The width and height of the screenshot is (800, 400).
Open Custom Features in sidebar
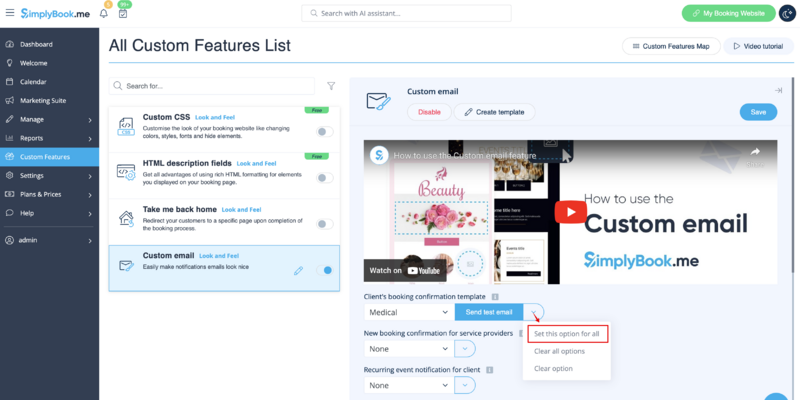click(49, 157)
